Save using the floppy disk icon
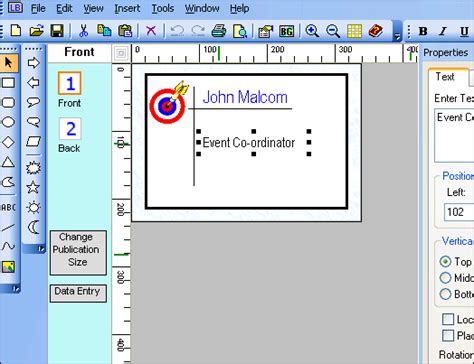Screen dimensions: 474x364 pos(57,31)
